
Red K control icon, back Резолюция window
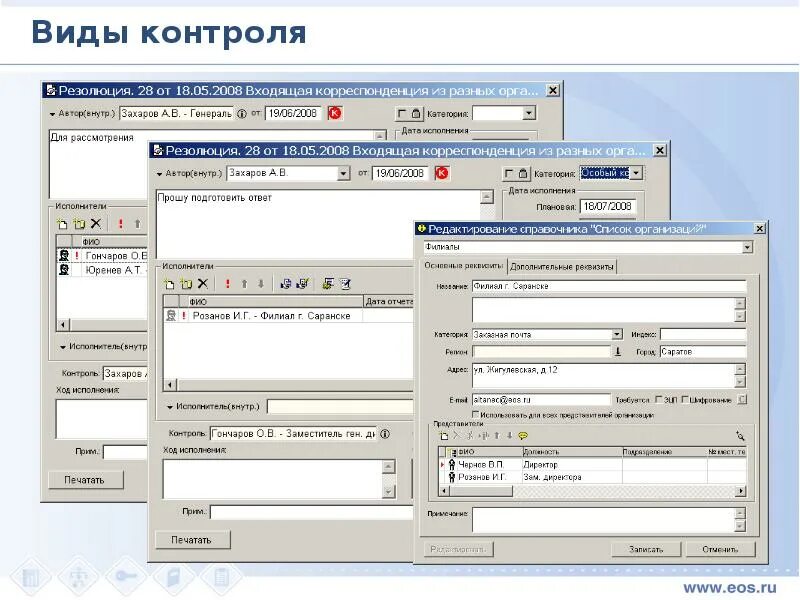335,113
